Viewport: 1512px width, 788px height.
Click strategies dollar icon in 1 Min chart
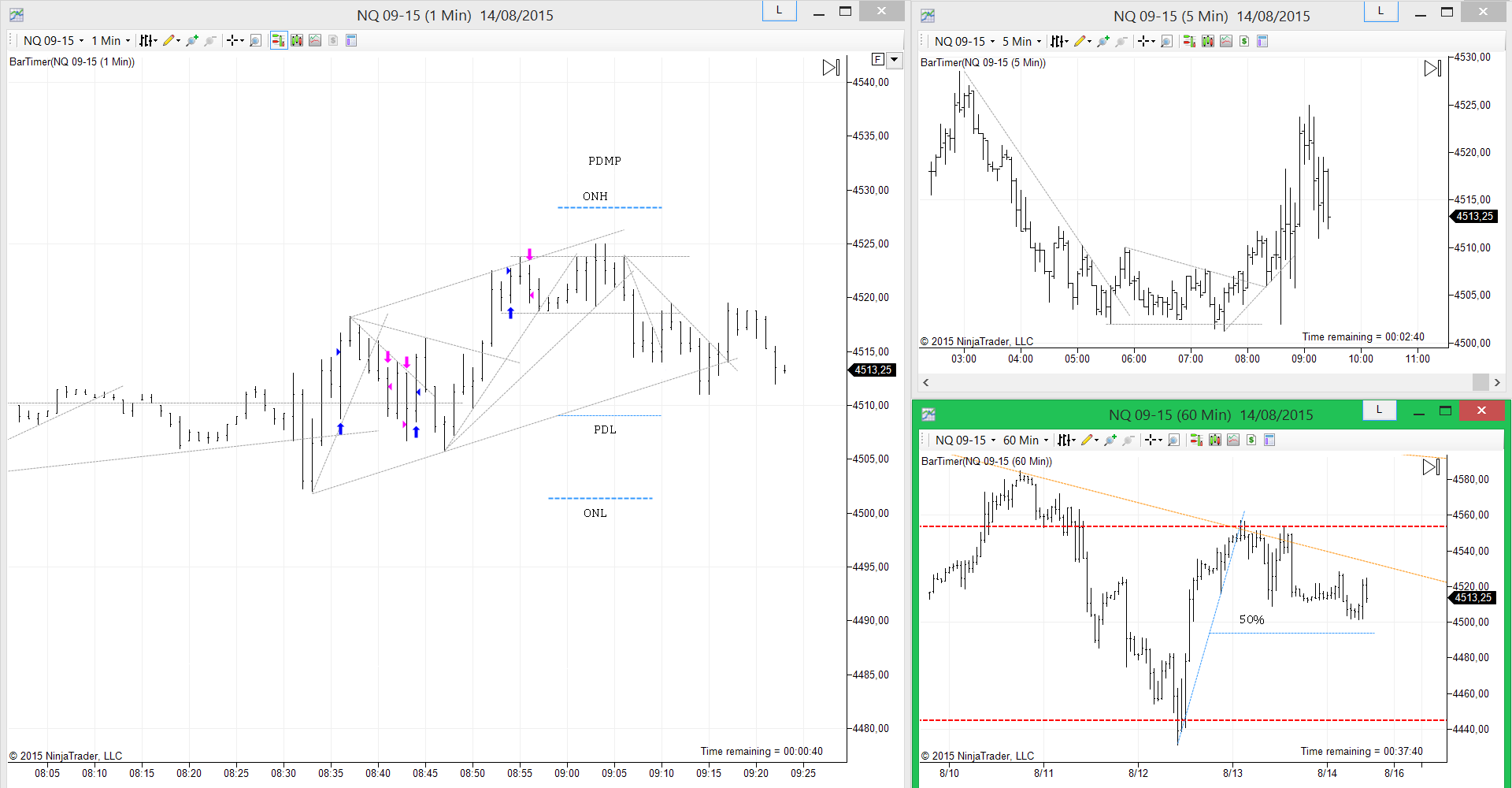click(333, 41)
